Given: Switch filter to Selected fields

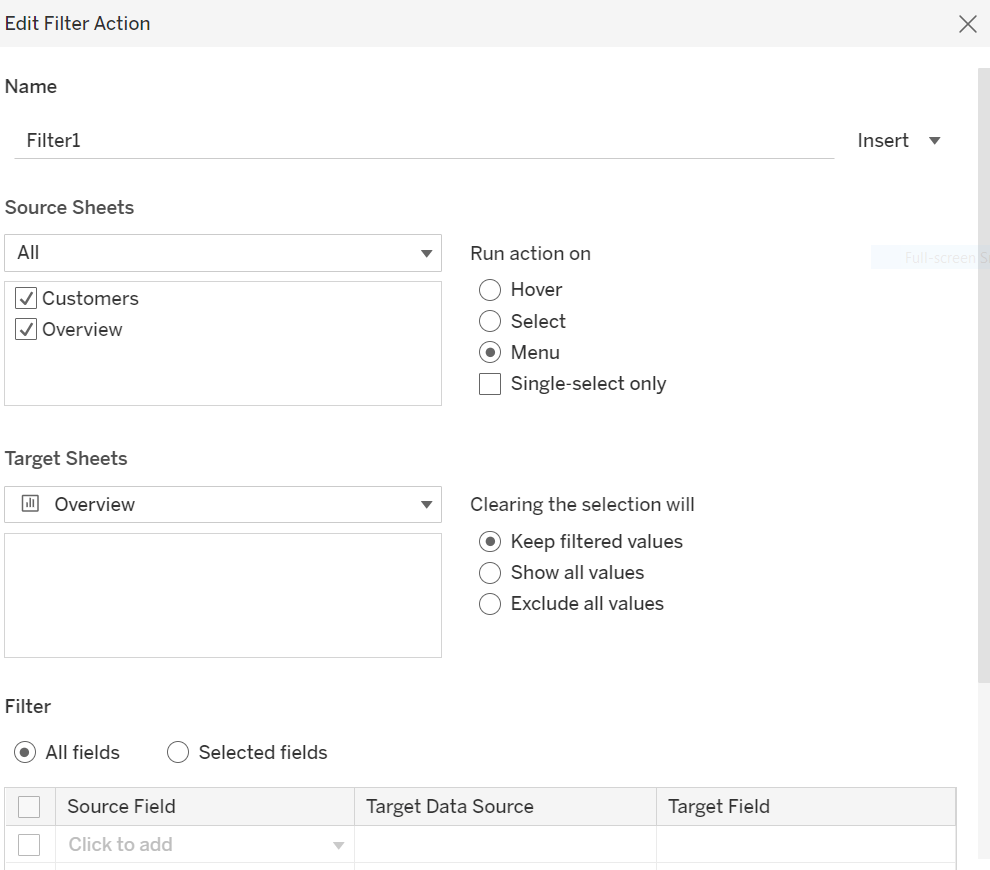Looking at the screenshot, I should point(178,752).
